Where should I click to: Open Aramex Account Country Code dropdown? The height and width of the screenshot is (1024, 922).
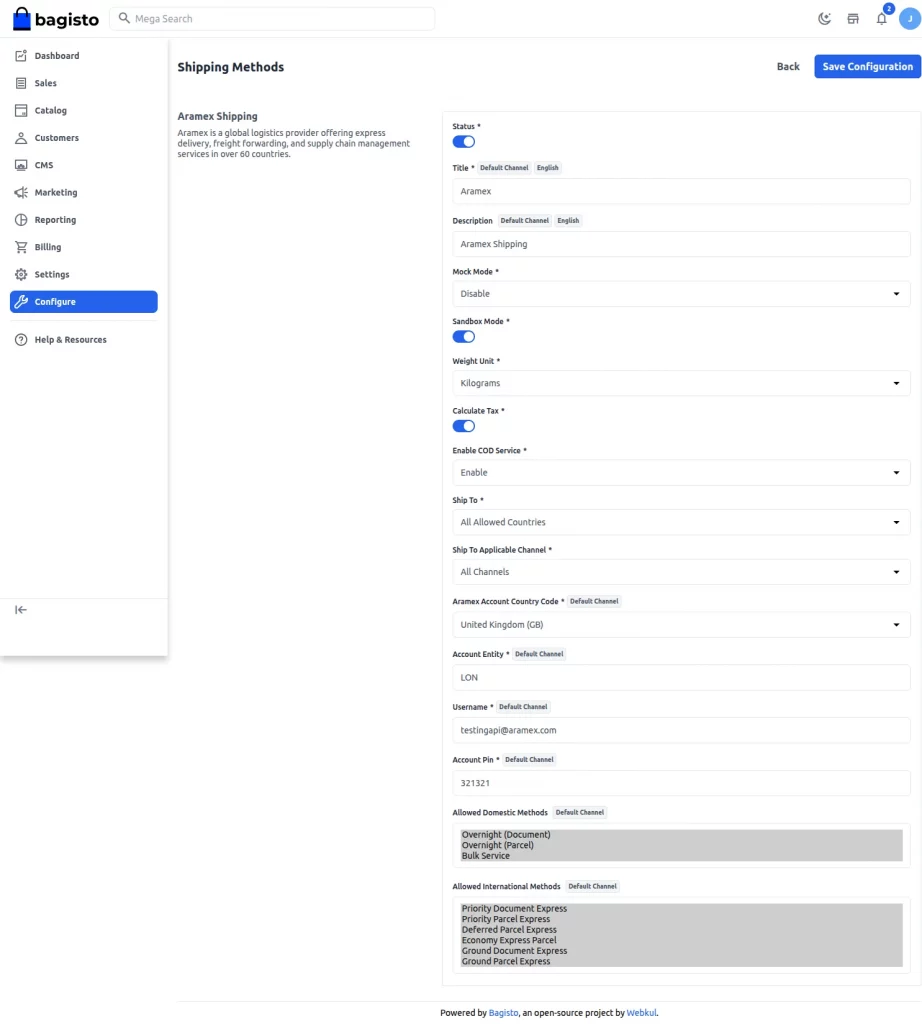coord(681,625)
